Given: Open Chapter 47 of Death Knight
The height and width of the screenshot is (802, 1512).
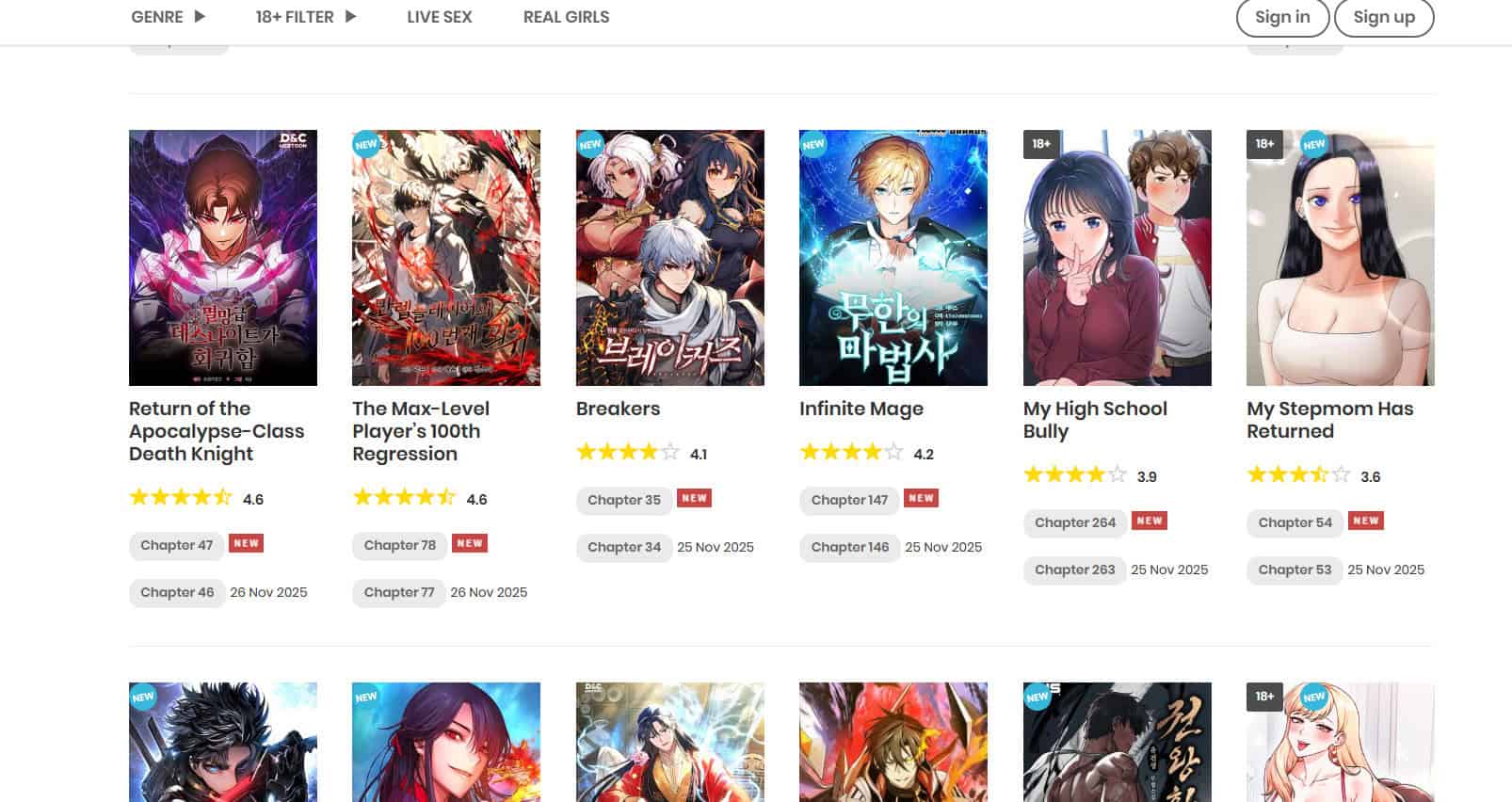Looking at the screenshot, I should [177, 545].
